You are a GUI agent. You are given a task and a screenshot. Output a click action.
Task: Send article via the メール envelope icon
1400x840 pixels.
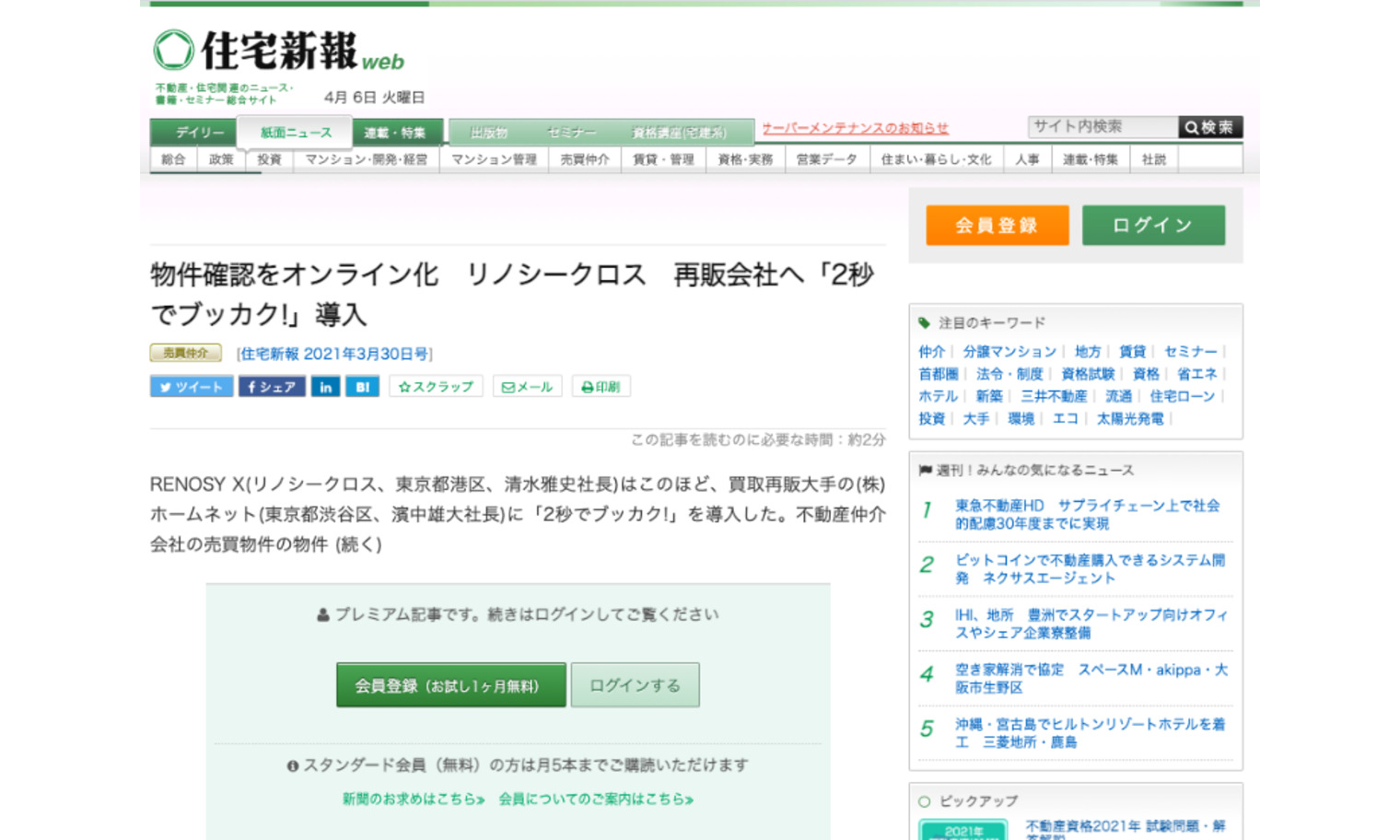coord(527,386)
